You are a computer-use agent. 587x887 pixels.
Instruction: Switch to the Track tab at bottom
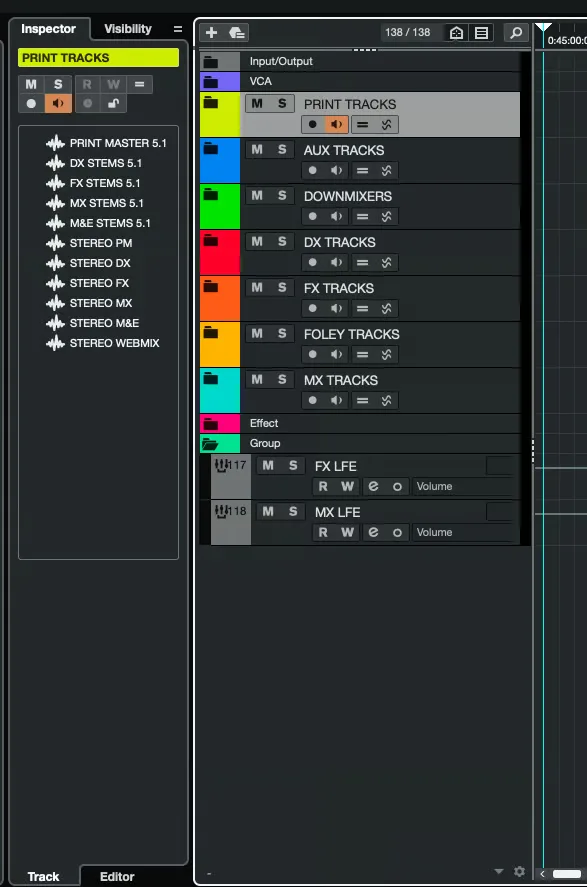coord(44,876)
